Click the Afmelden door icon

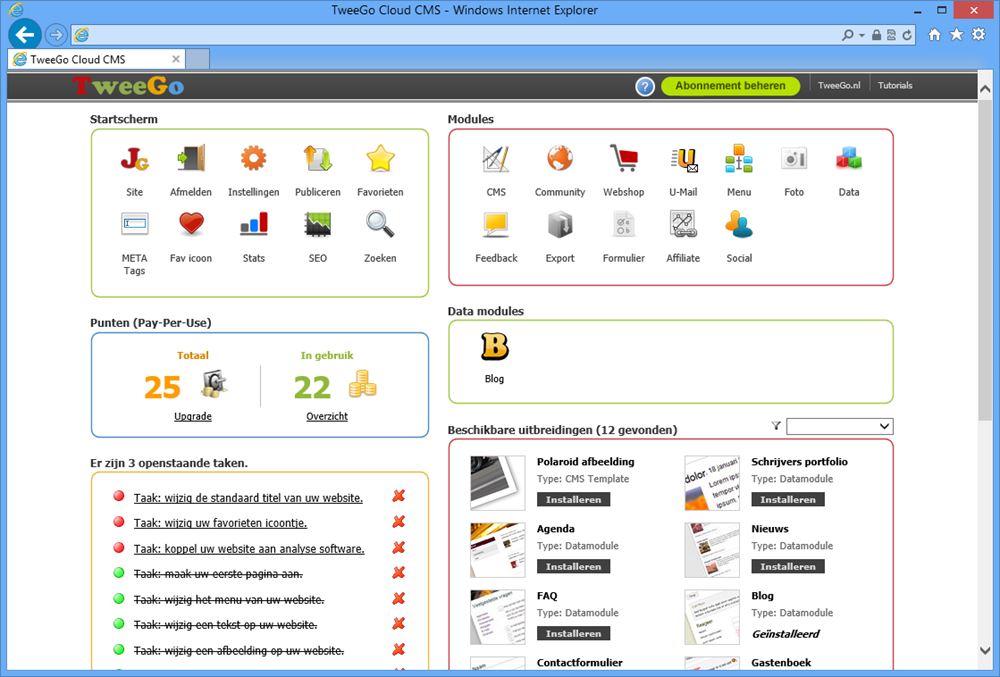[191, 159]
